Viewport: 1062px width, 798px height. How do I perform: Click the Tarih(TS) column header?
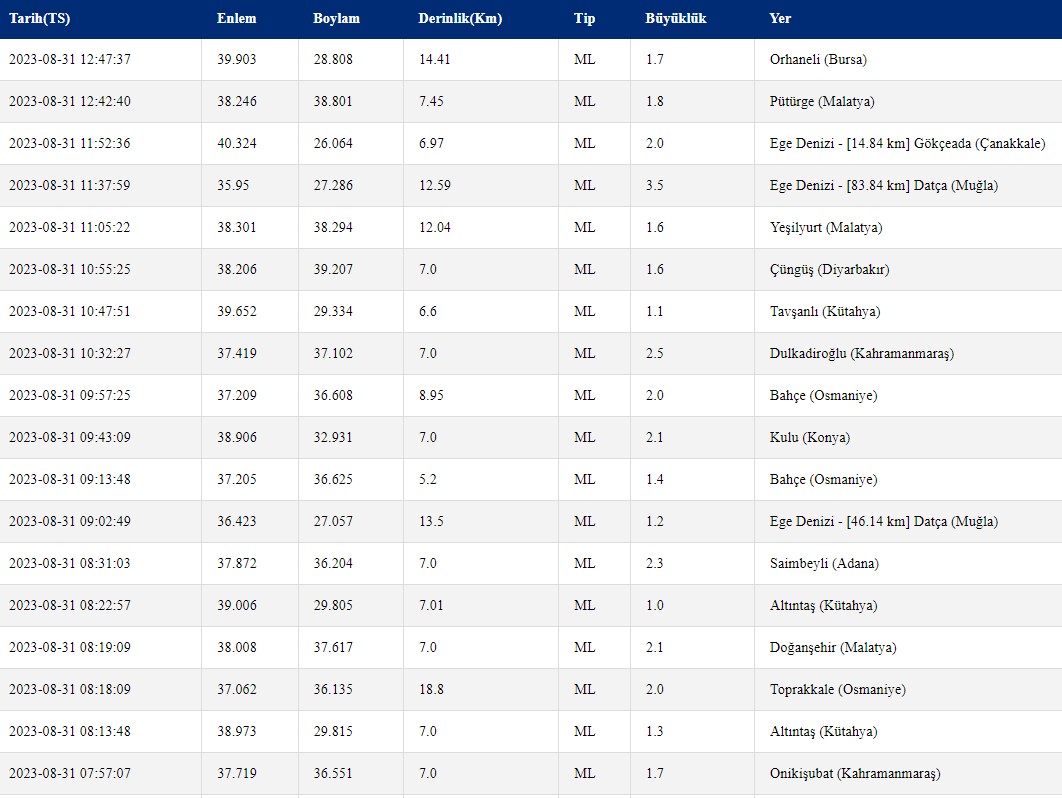39,19
